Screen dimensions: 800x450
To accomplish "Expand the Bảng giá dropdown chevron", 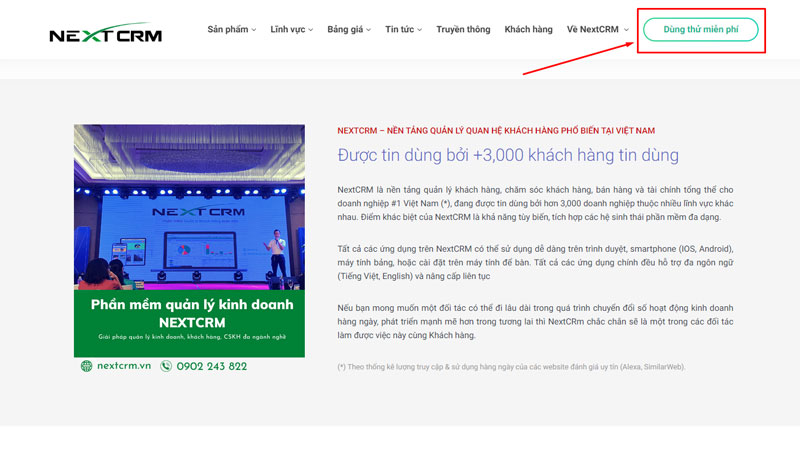I will pos(368,30).
